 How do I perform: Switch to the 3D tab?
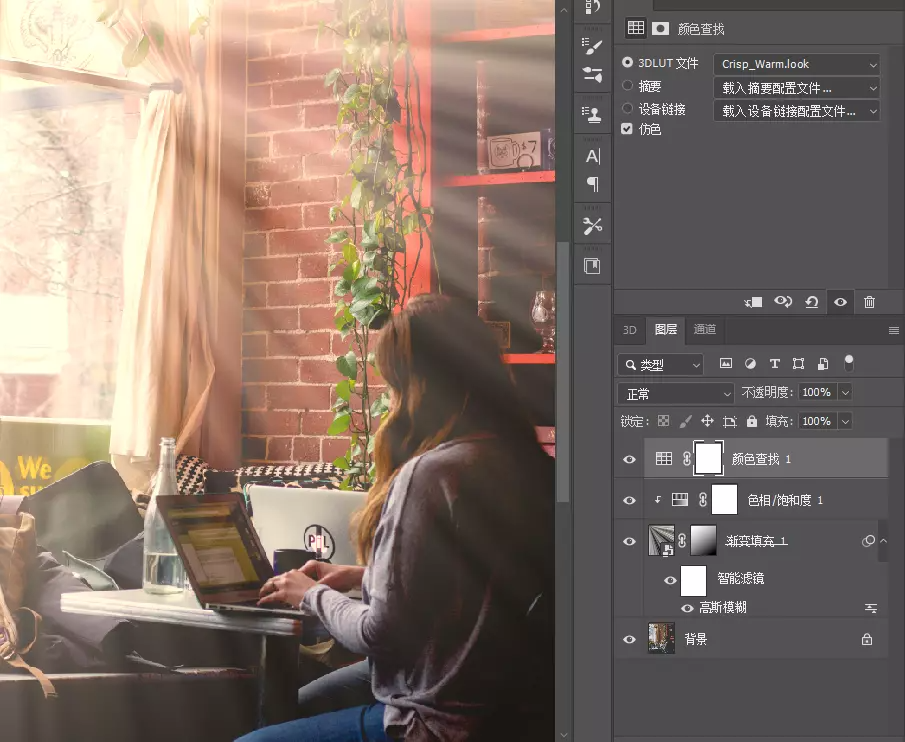[629, 329]
